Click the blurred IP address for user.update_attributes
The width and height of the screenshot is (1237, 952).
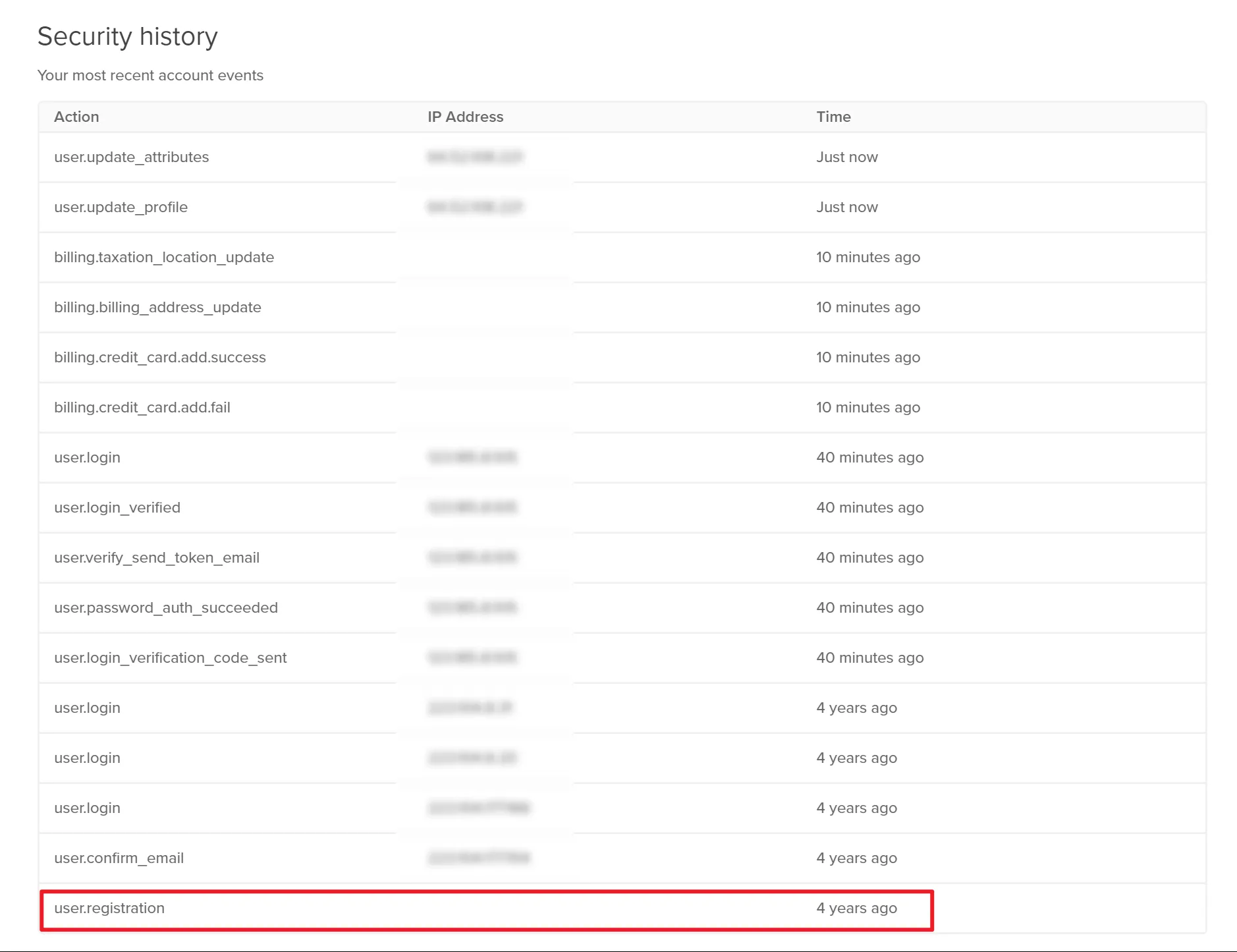[x=474, y=157]
